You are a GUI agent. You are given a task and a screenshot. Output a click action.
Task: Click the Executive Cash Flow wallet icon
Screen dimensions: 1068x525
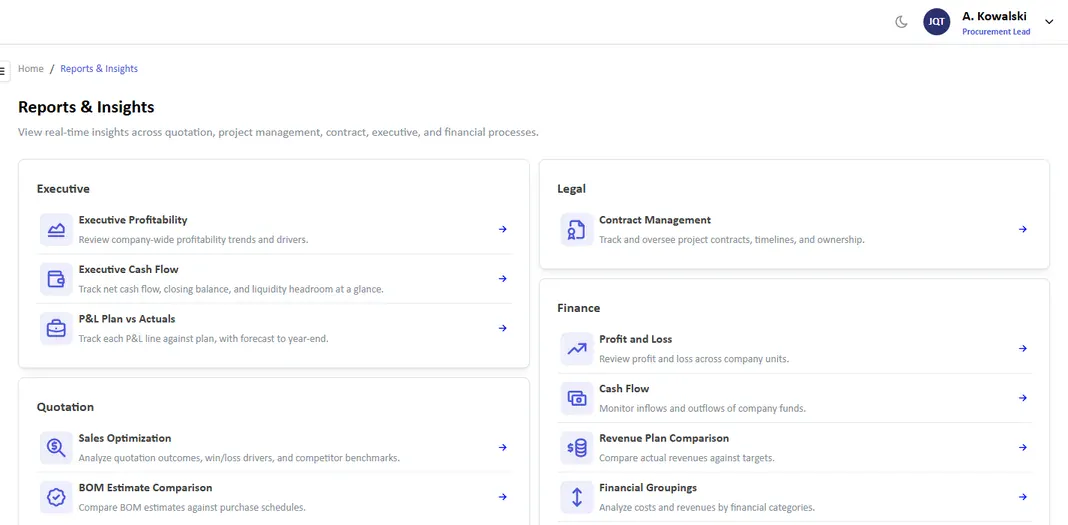(x=56, y=279)
